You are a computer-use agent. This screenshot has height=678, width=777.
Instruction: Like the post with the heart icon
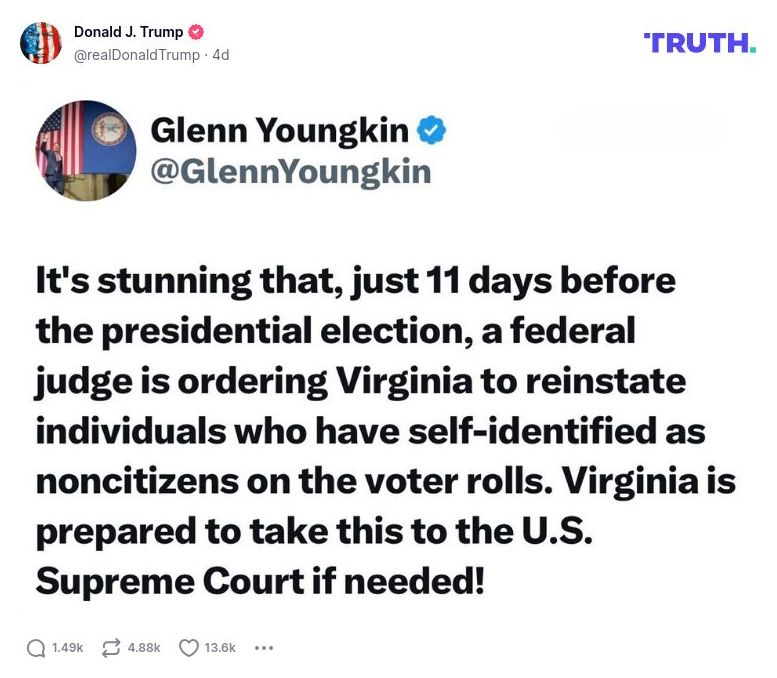(x=188, y=648)
